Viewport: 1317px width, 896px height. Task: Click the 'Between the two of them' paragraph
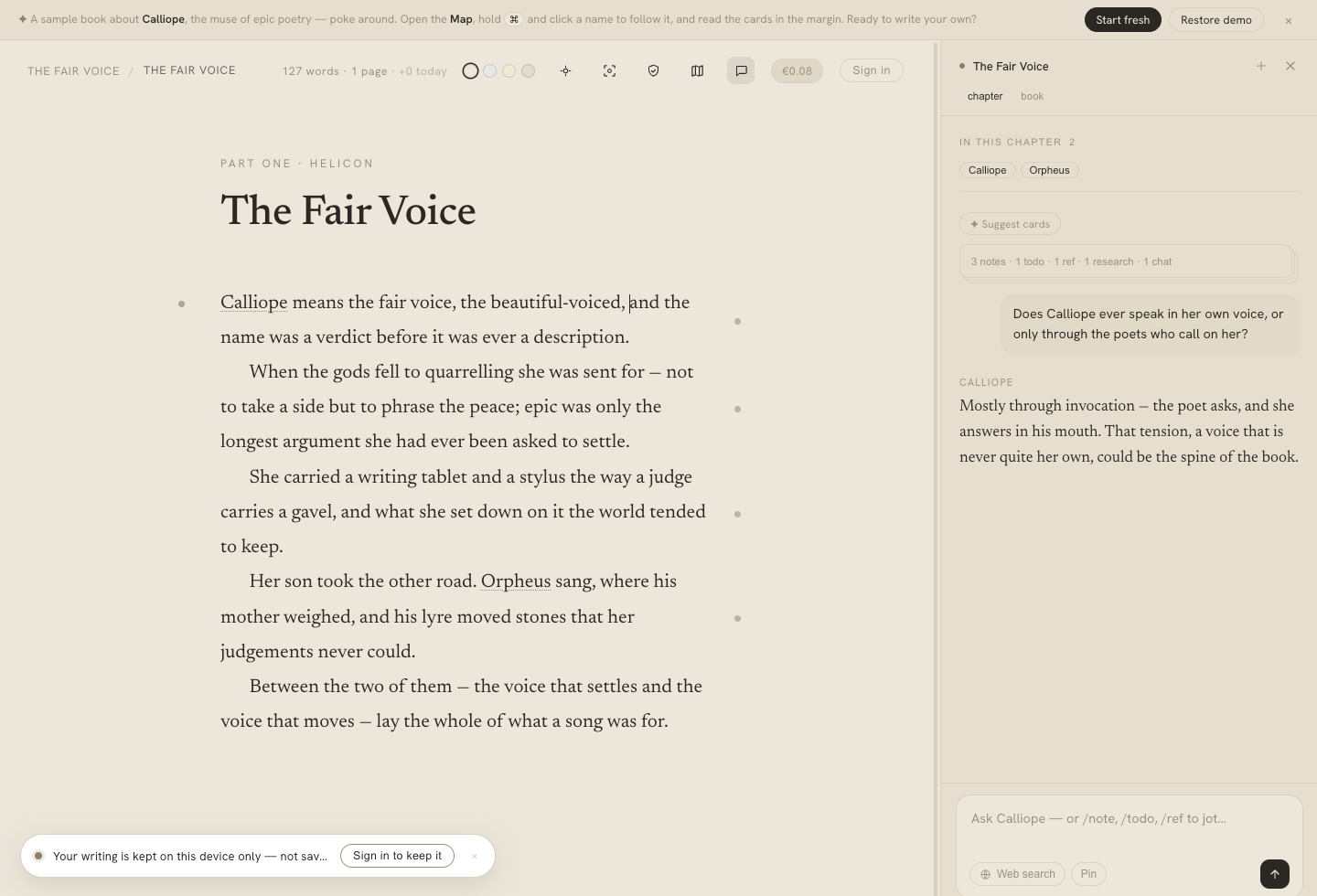click(x=462, y=703)
